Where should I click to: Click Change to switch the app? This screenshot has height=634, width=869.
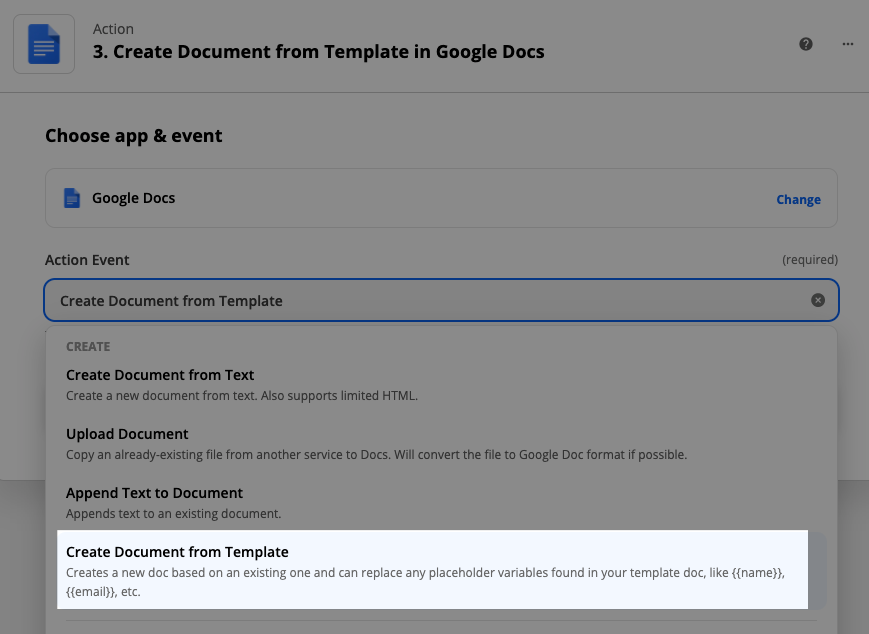798,200
